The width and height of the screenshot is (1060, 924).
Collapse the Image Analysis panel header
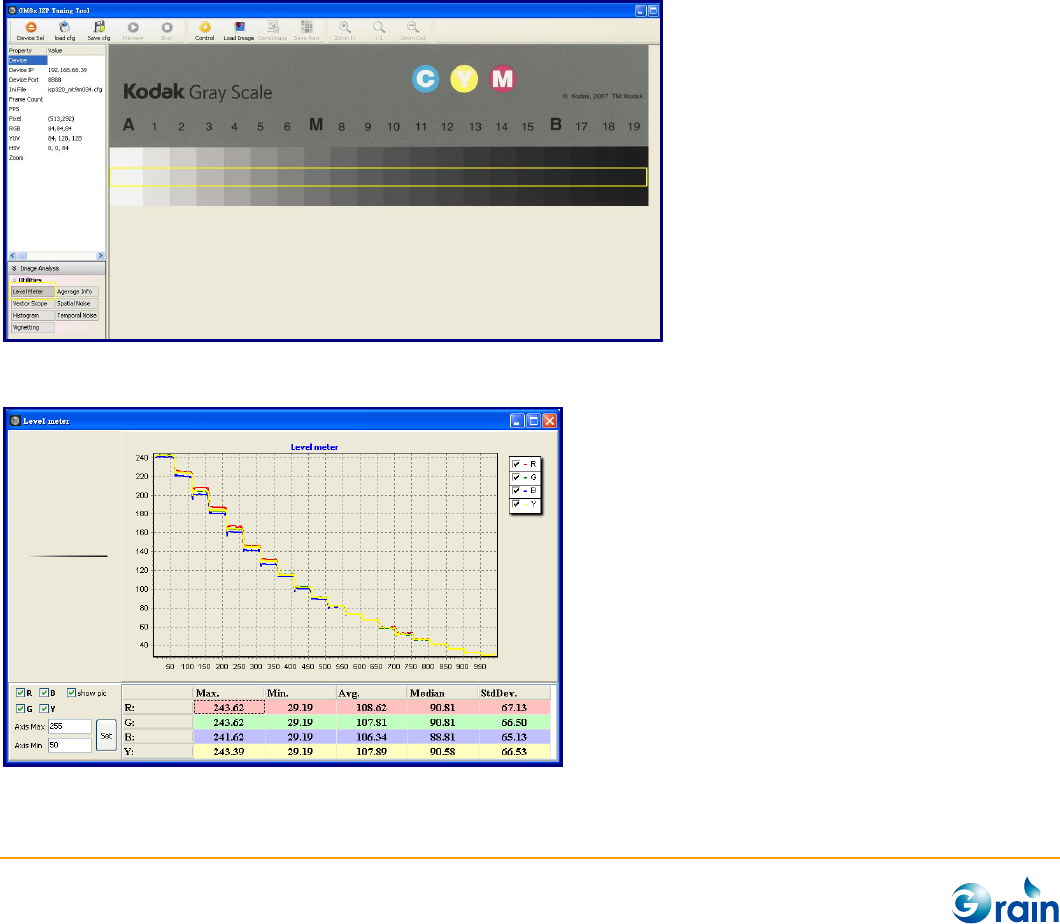point(56,268)
